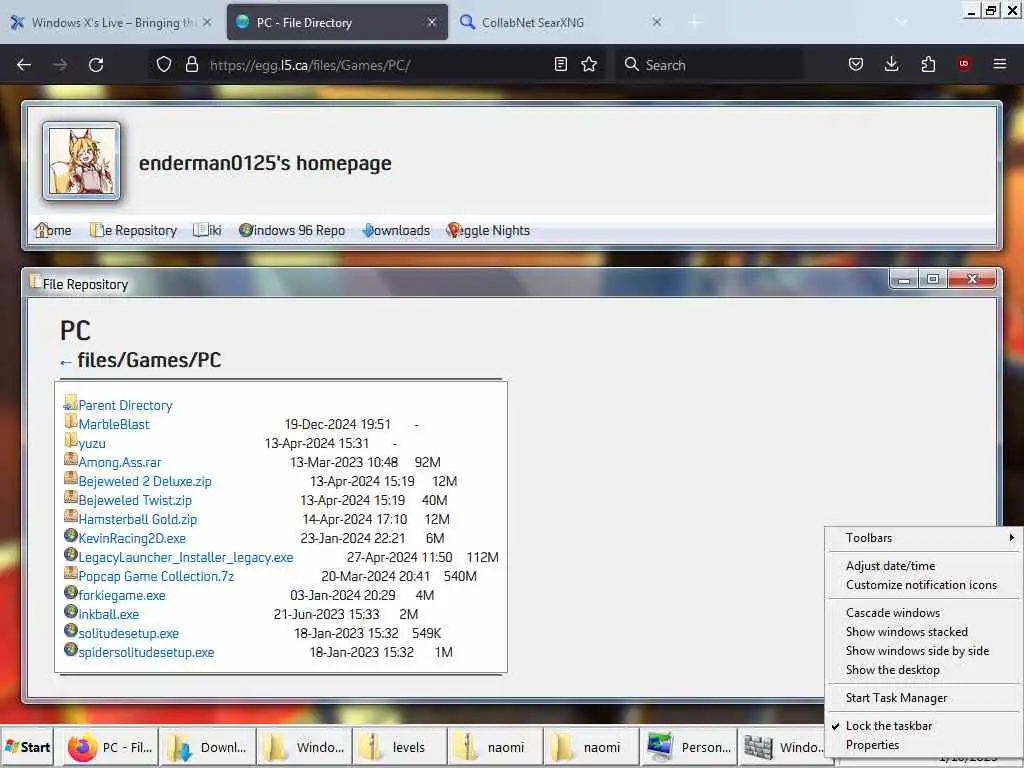Download forkiegame.exe
The image size is (1024, 768).
121,595
